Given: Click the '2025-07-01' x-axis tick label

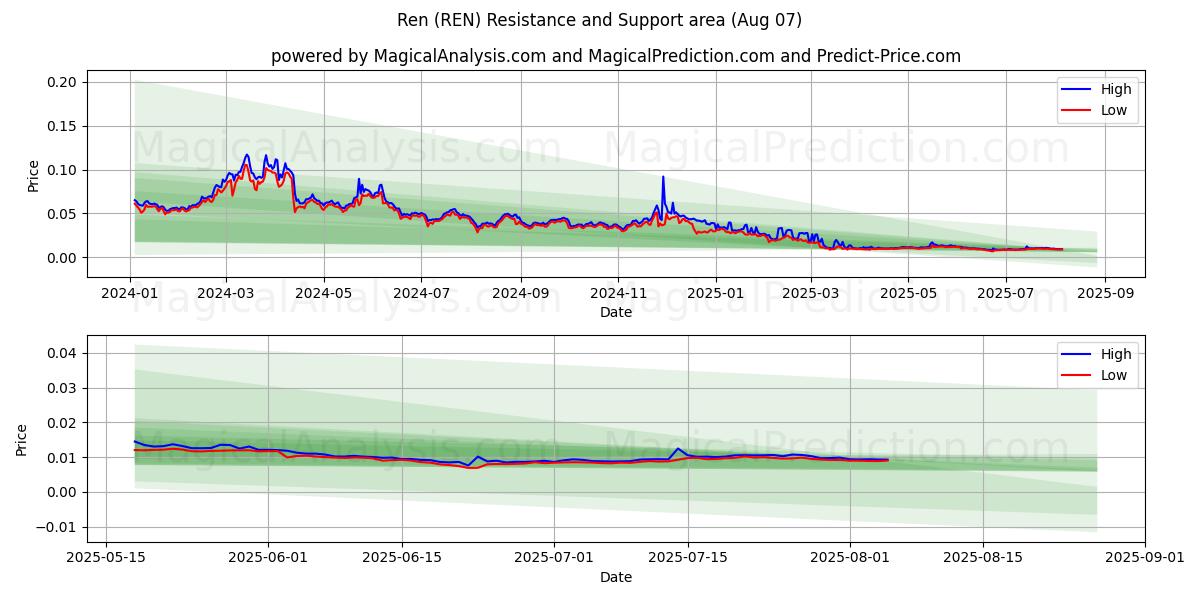Looking at the screenshot, I should (554, 559).
